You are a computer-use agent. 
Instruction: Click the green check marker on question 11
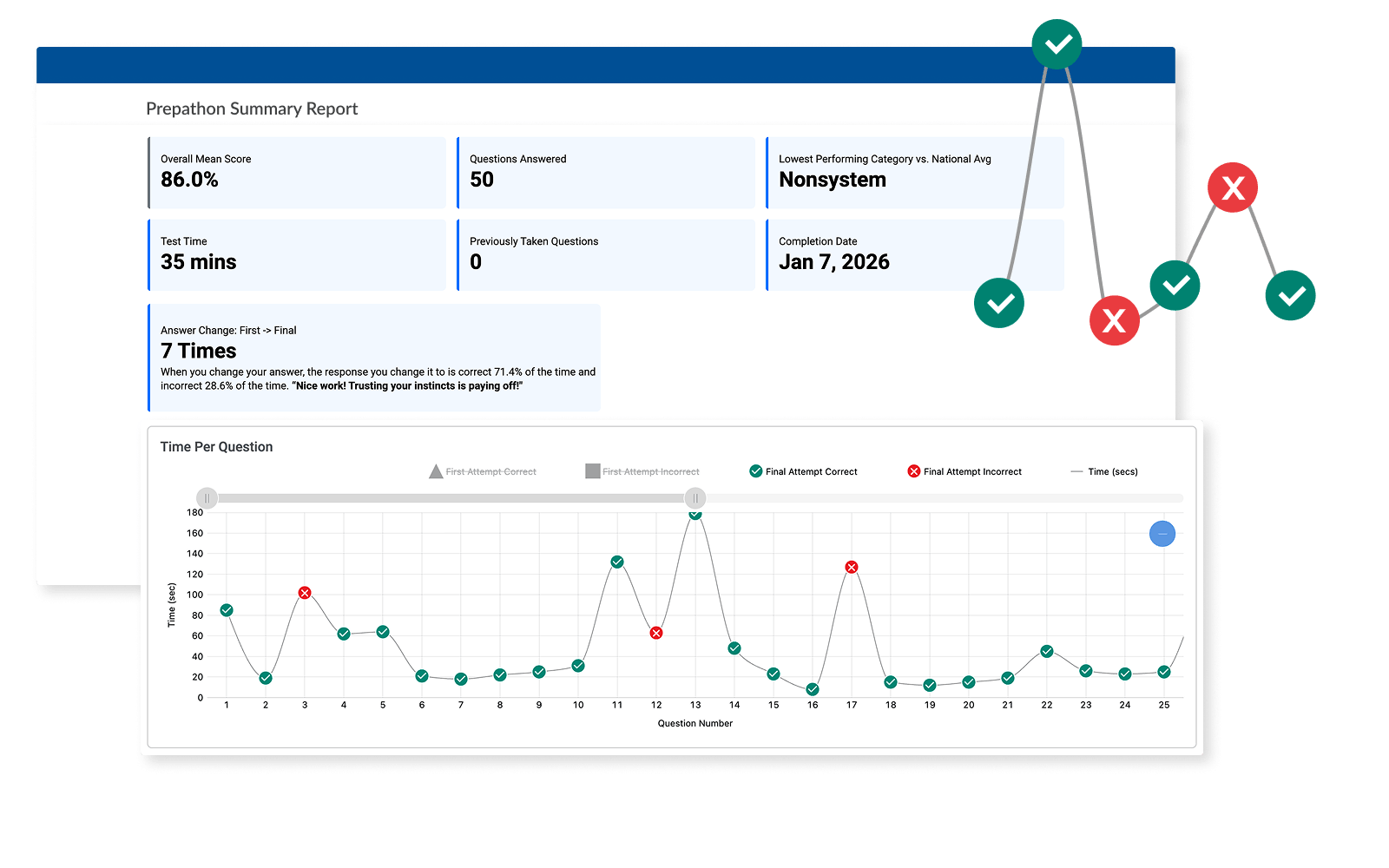point(617,562)
